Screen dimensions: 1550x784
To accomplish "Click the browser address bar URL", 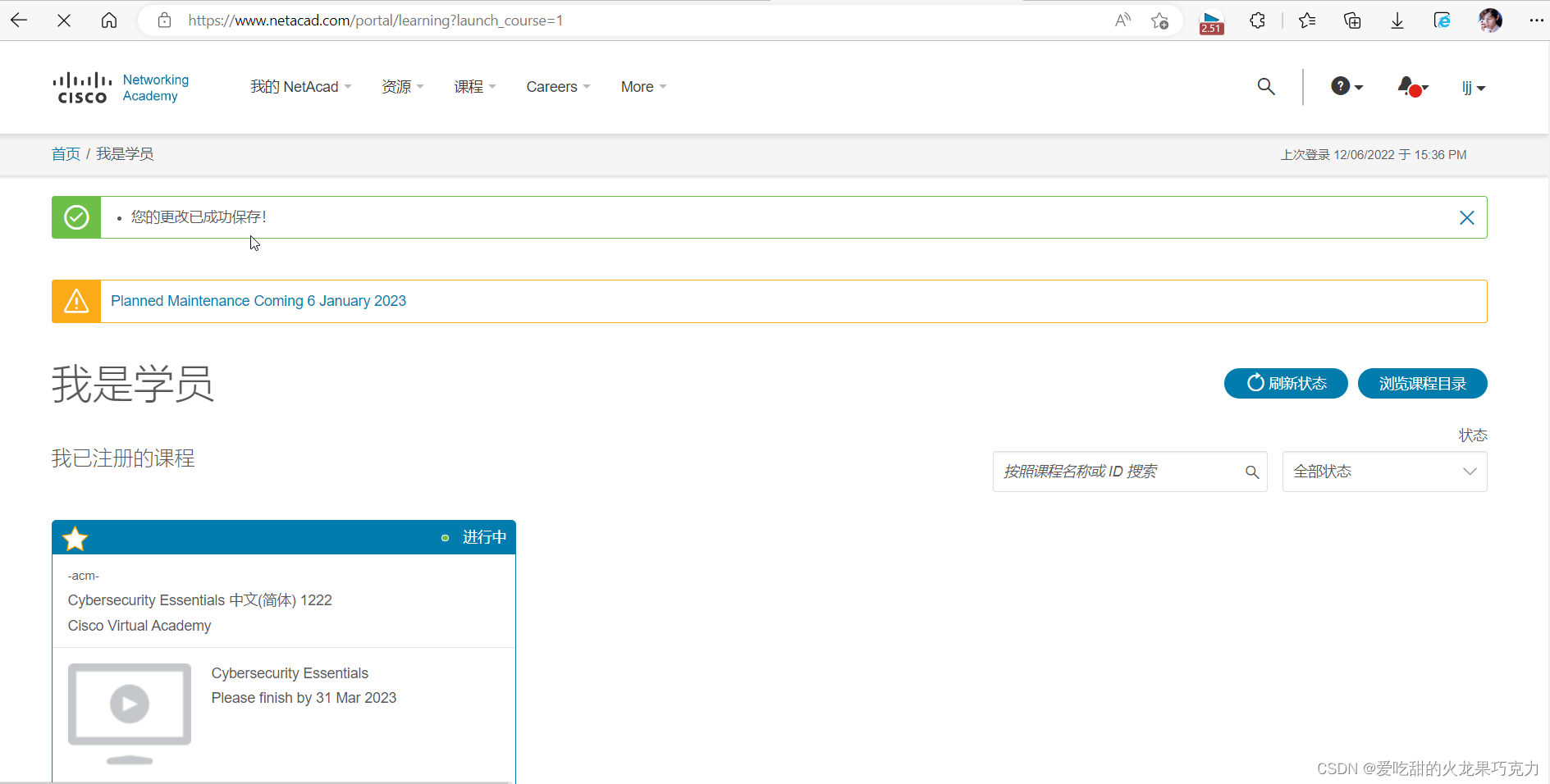I will pos(376,21).
